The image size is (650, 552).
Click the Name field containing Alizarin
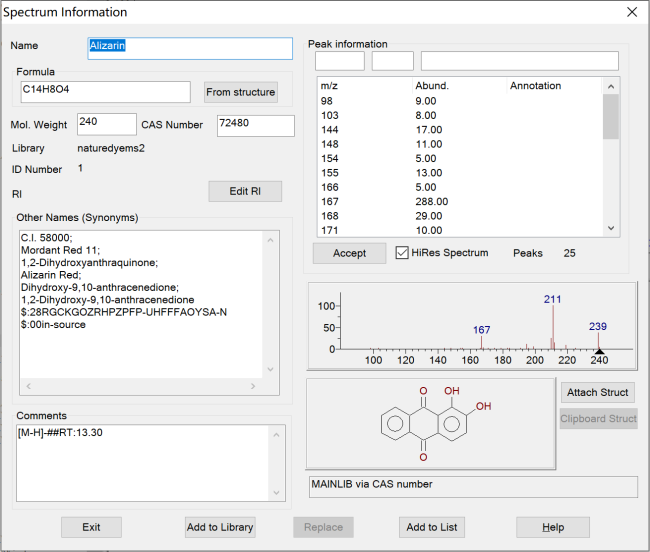click(190, 47)
